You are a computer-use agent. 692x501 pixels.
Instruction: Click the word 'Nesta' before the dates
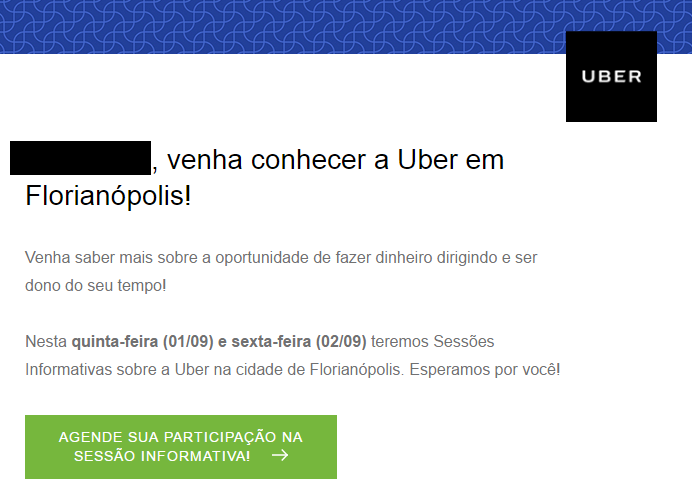[46, 342]
